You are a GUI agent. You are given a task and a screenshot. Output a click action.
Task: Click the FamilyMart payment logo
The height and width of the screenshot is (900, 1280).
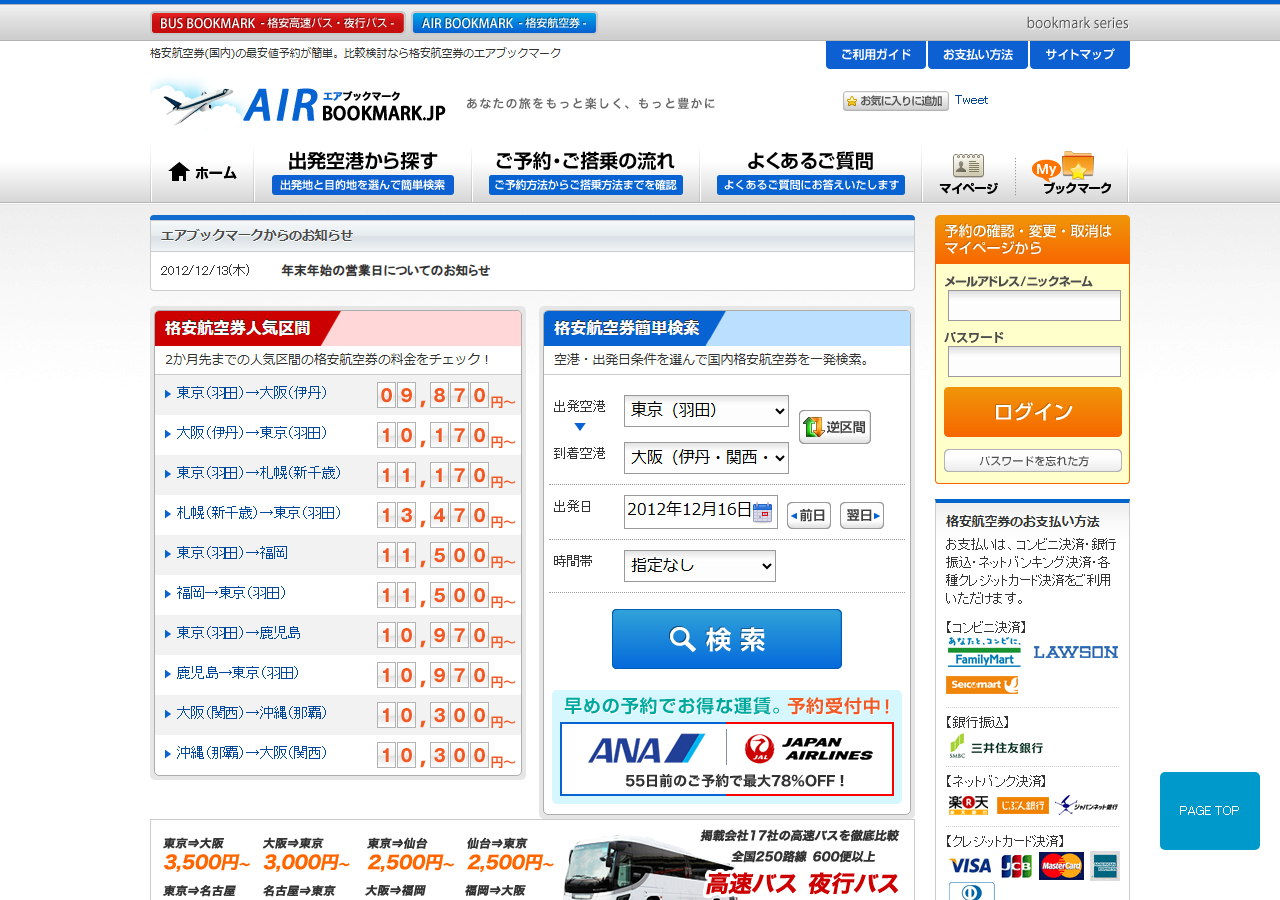coord(984,652)
